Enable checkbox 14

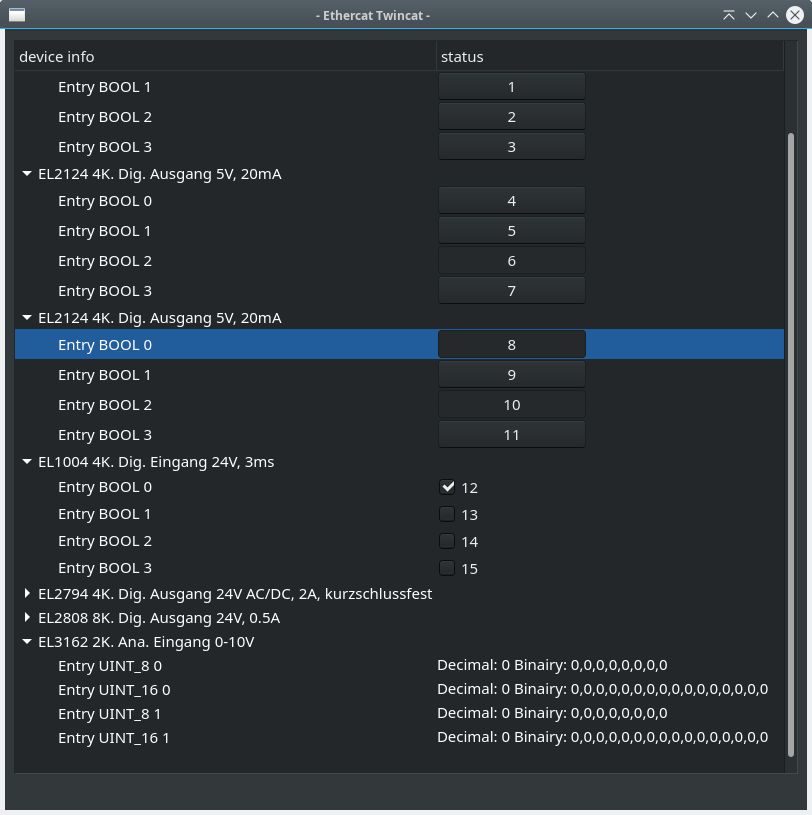click(x=447, y=541)
